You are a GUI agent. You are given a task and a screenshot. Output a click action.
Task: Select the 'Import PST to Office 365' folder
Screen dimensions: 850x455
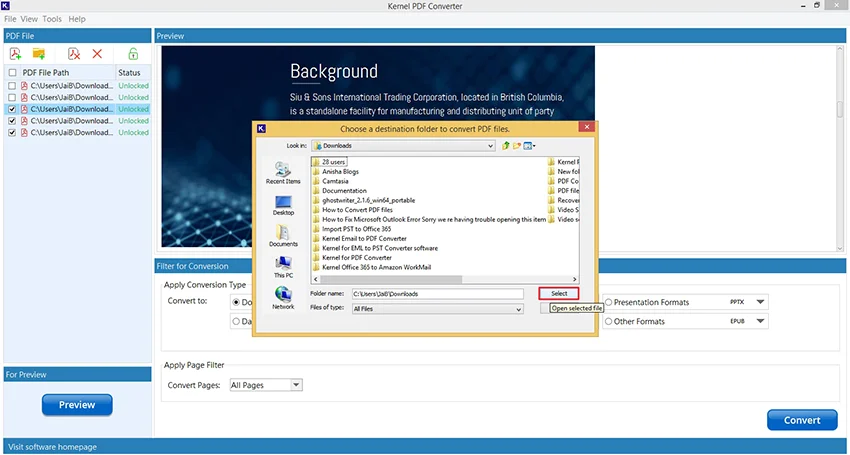352,229
